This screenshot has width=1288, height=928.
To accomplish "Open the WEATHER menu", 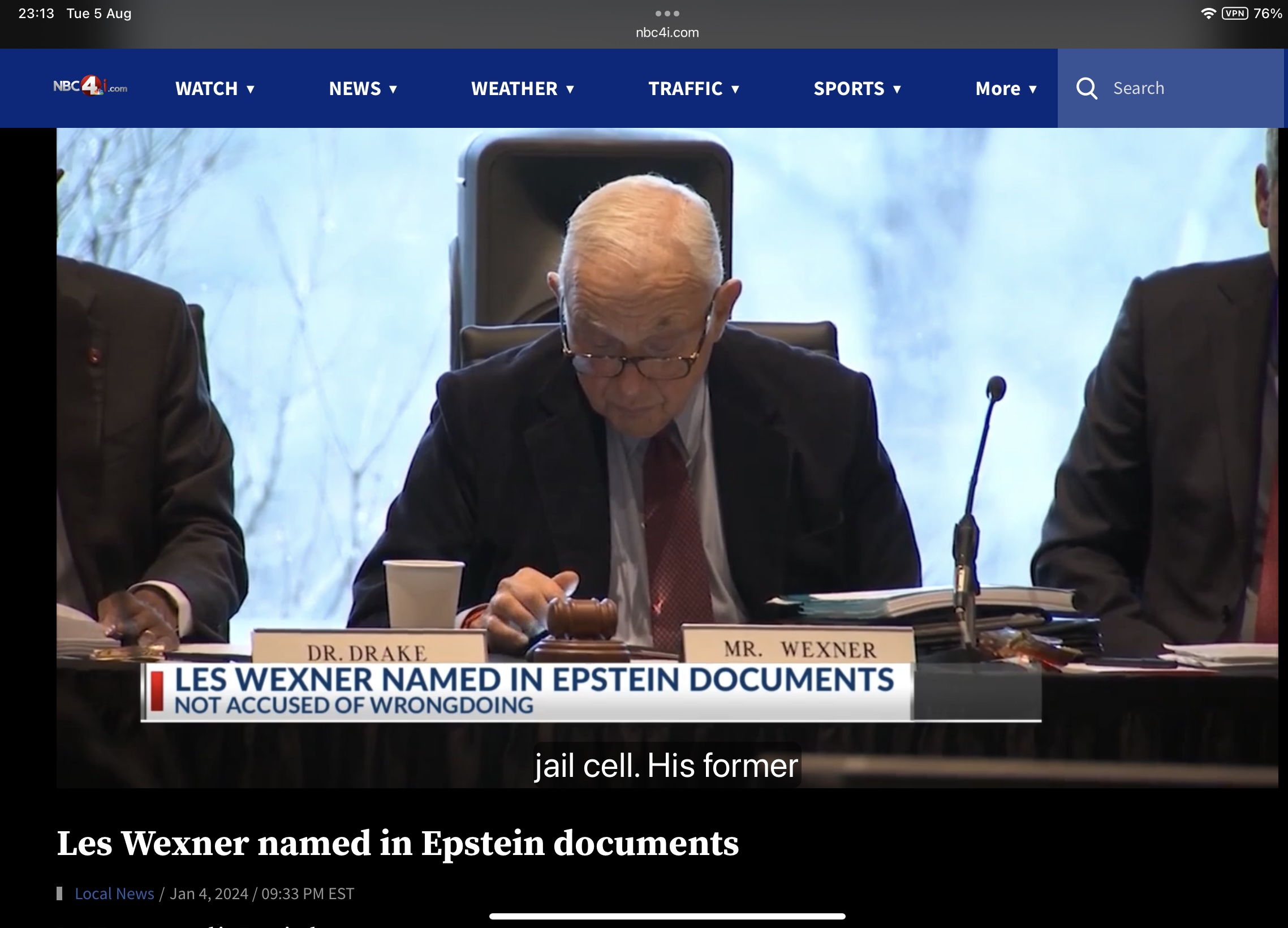I will point(515,89).
